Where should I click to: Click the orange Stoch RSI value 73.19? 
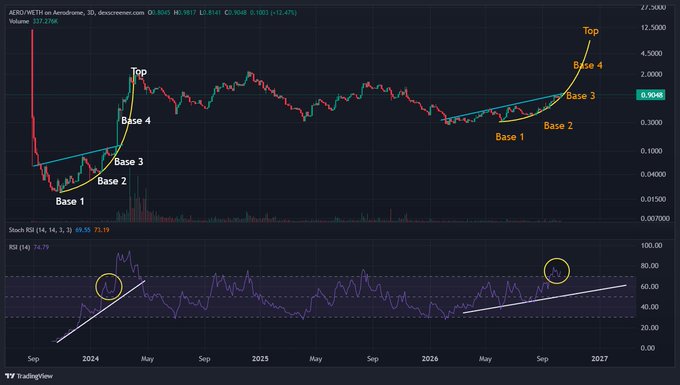coord(101,230)
